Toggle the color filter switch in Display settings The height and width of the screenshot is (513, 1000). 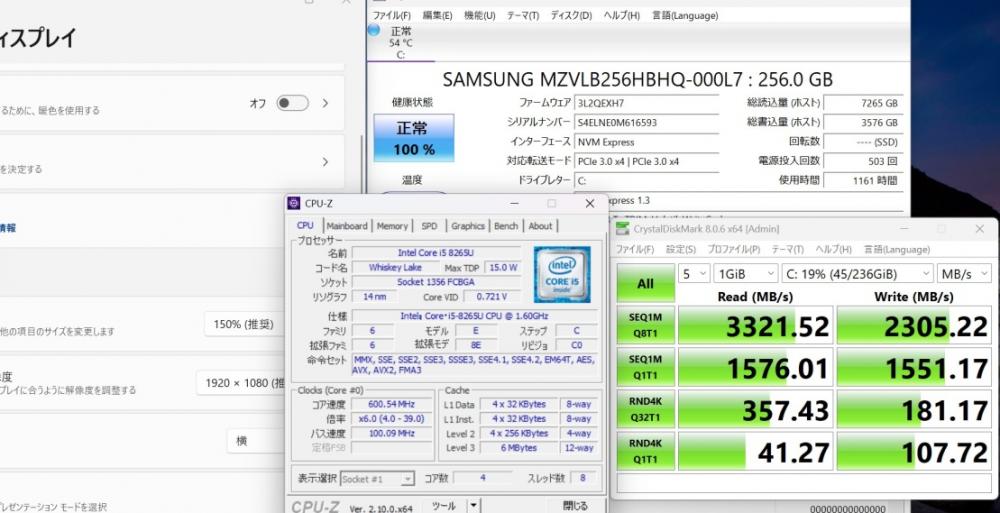(293, 103)
